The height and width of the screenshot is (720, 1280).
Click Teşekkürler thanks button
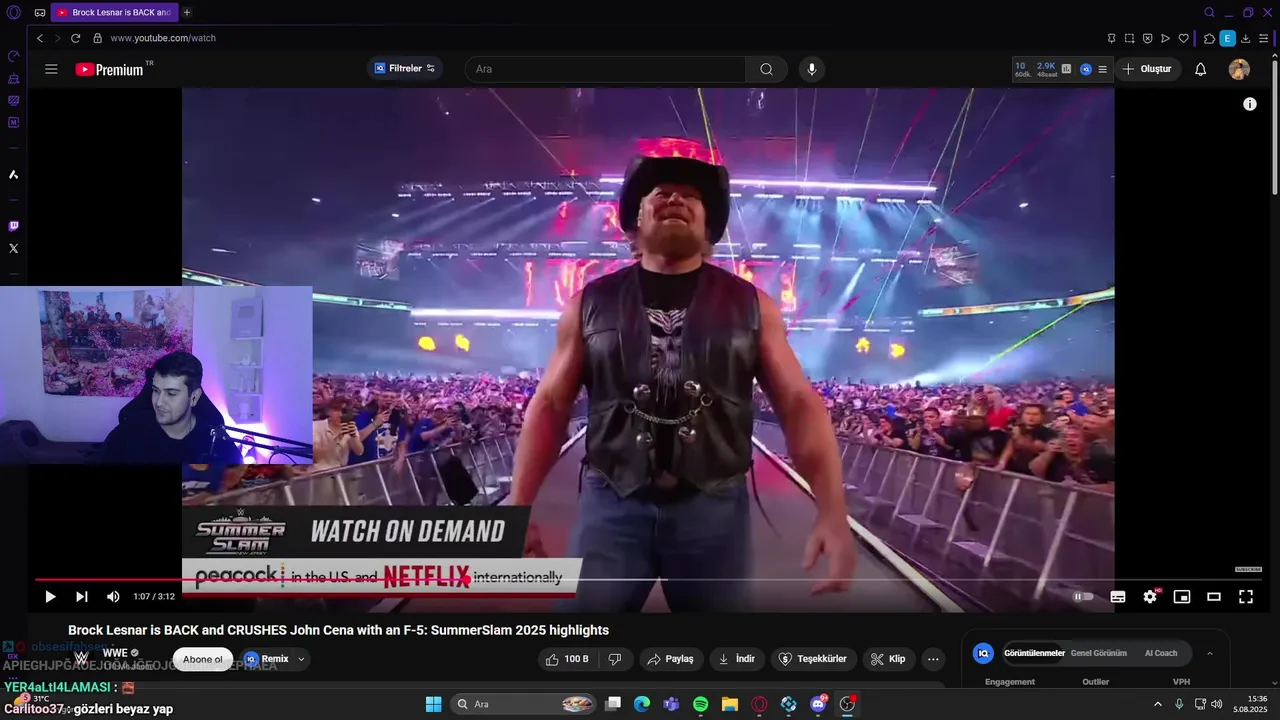coord(813,659)
